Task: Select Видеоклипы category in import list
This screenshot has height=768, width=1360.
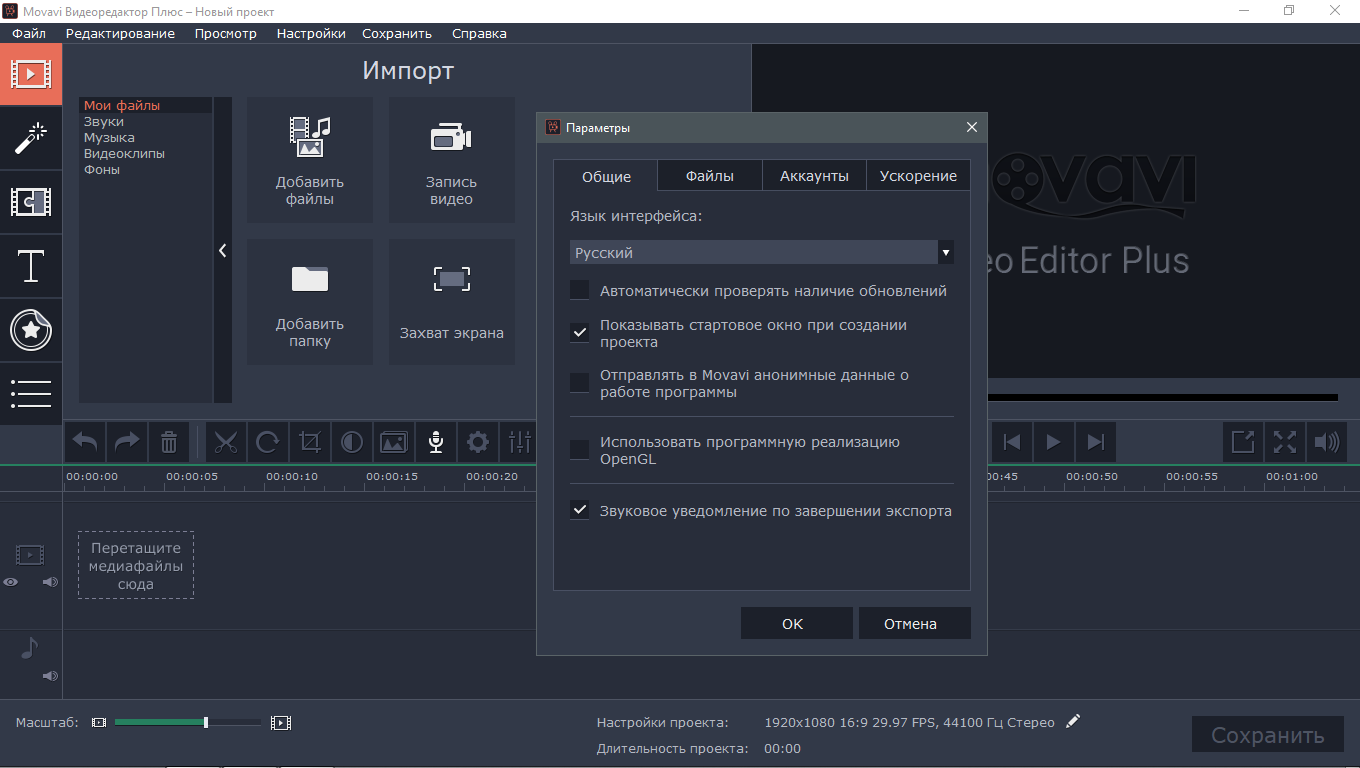Action: (x=146, y=153)
